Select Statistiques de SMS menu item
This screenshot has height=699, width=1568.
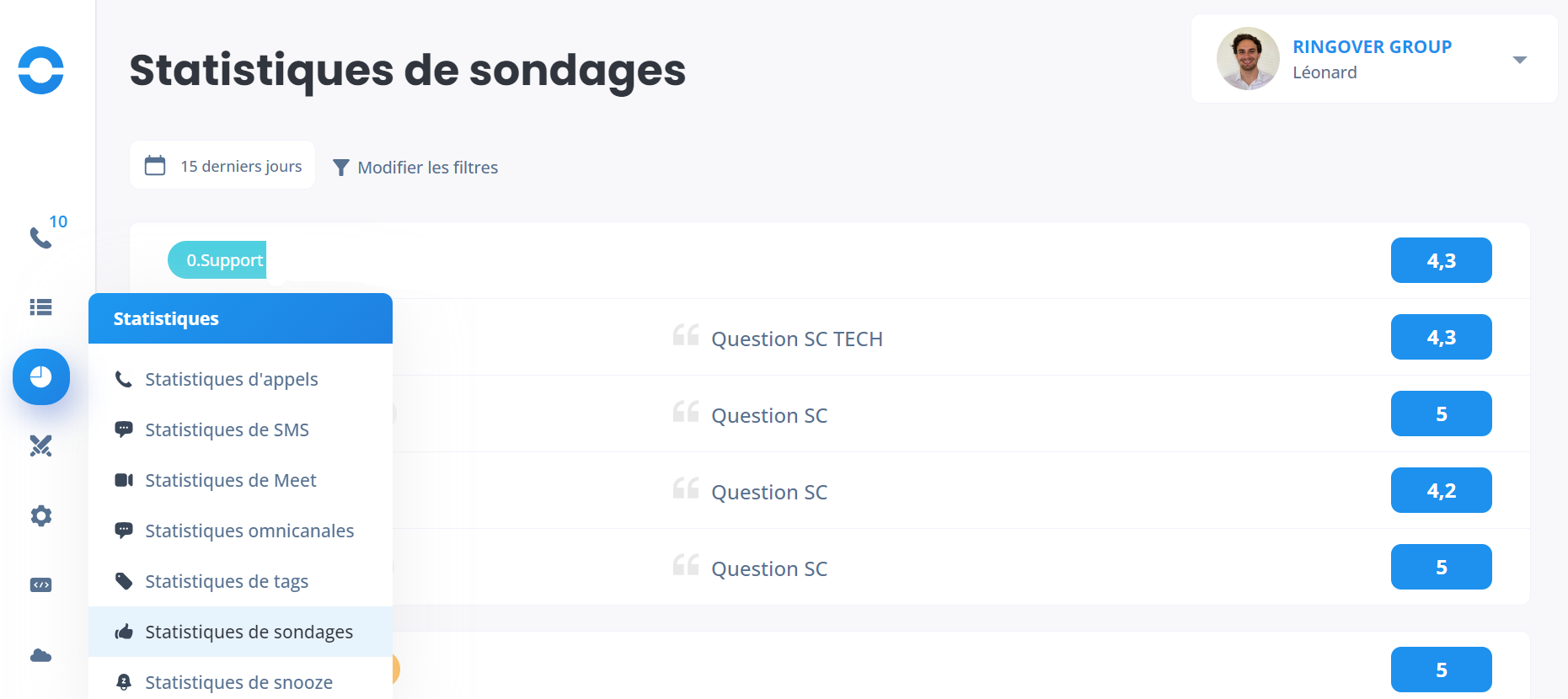[x=240, y=430]
